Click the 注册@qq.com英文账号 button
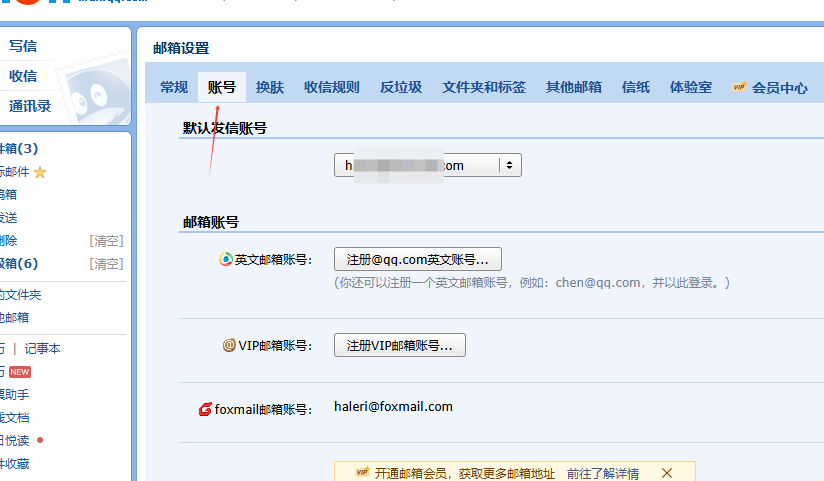 [418, 259]
